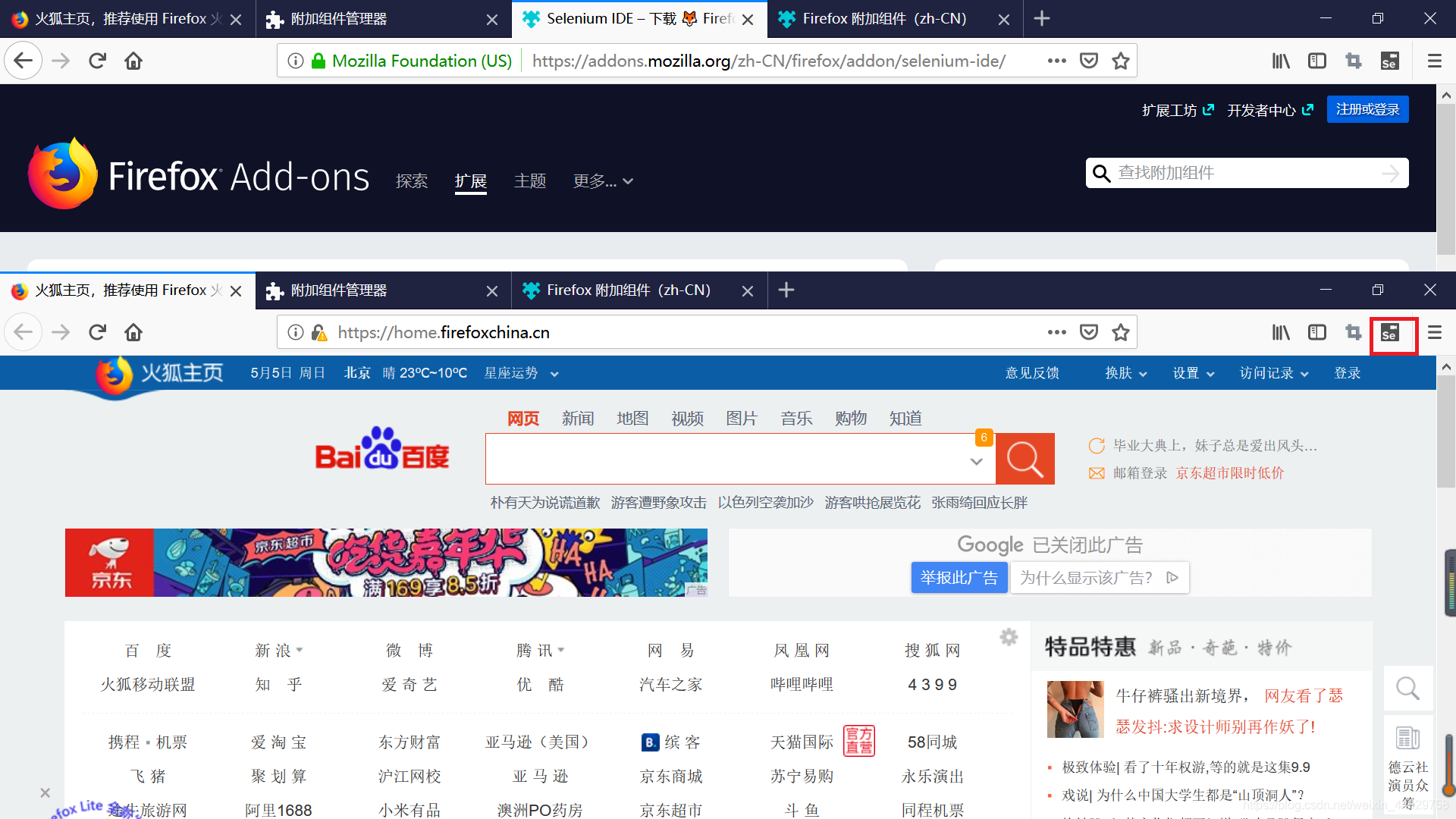Click Selenium IDE icon in upper window toolbar
The image size is (1456, 819).
coord(1389,61)
